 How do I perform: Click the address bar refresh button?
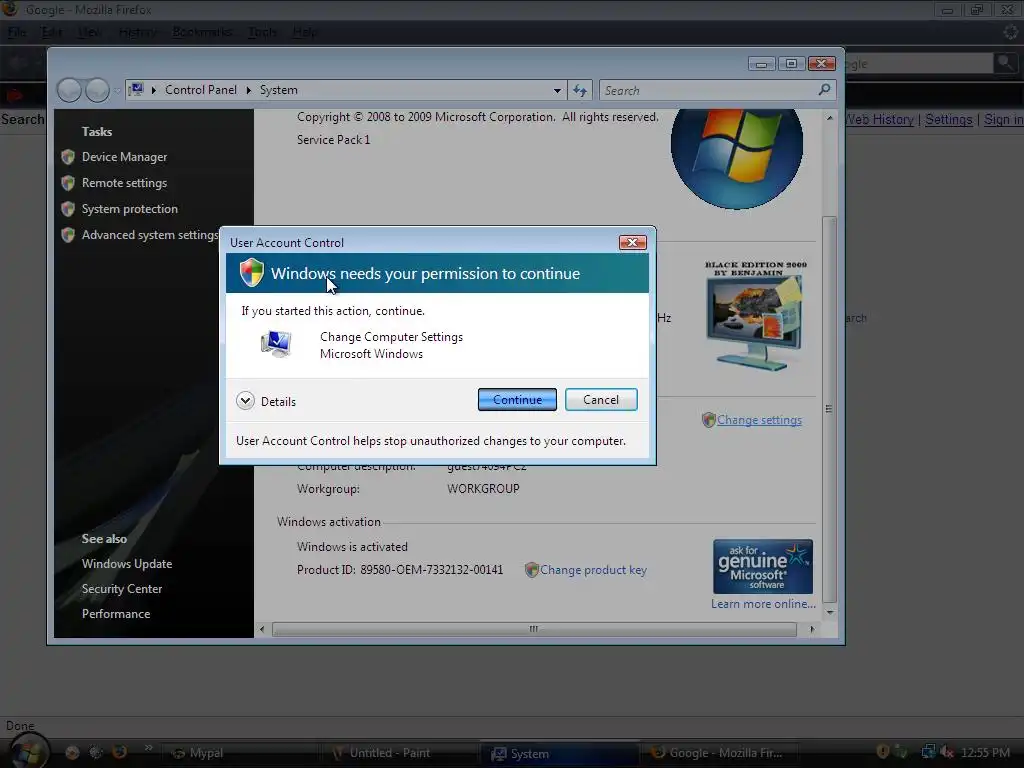(580, 90)
